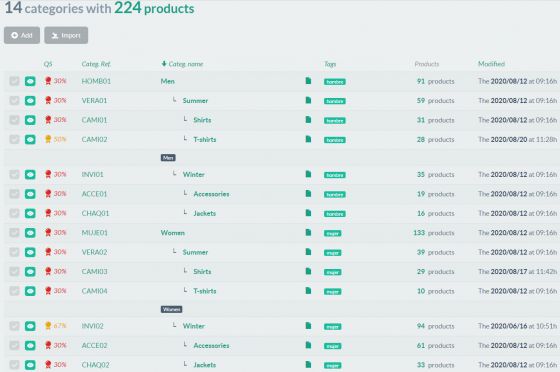
Task: Select the checkbox for INVI01 Winter row
Action: pos(14,175)
